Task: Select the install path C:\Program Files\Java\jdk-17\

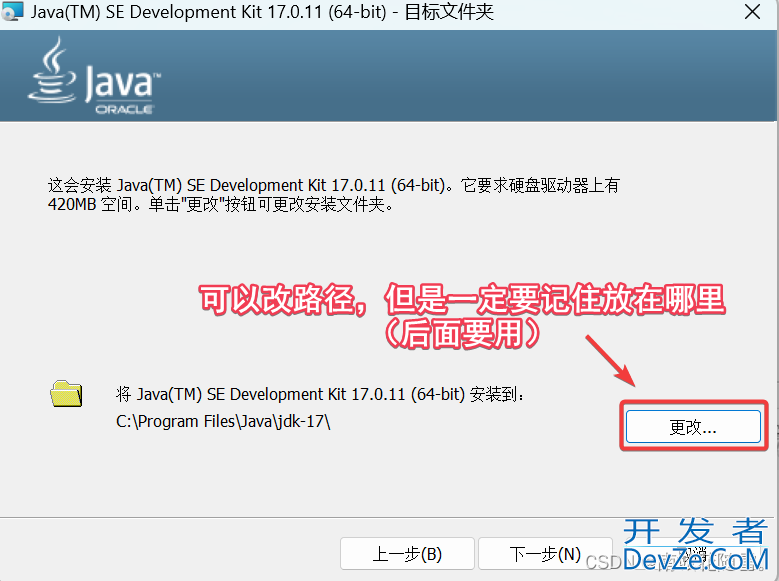Action: (x=223, y=421)
